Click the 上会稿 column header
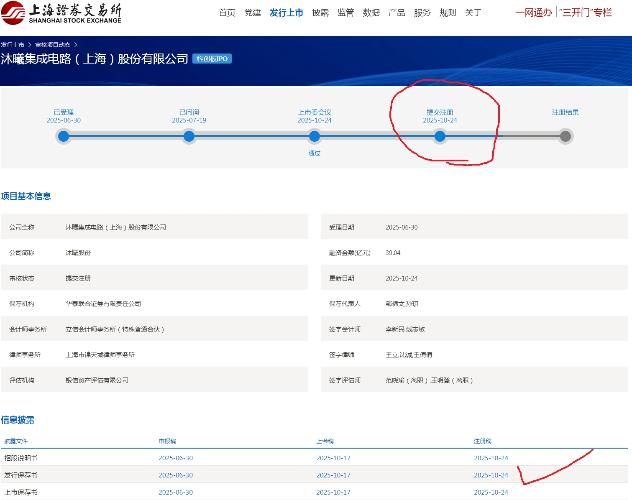The image size is (632, 500). 325,441
